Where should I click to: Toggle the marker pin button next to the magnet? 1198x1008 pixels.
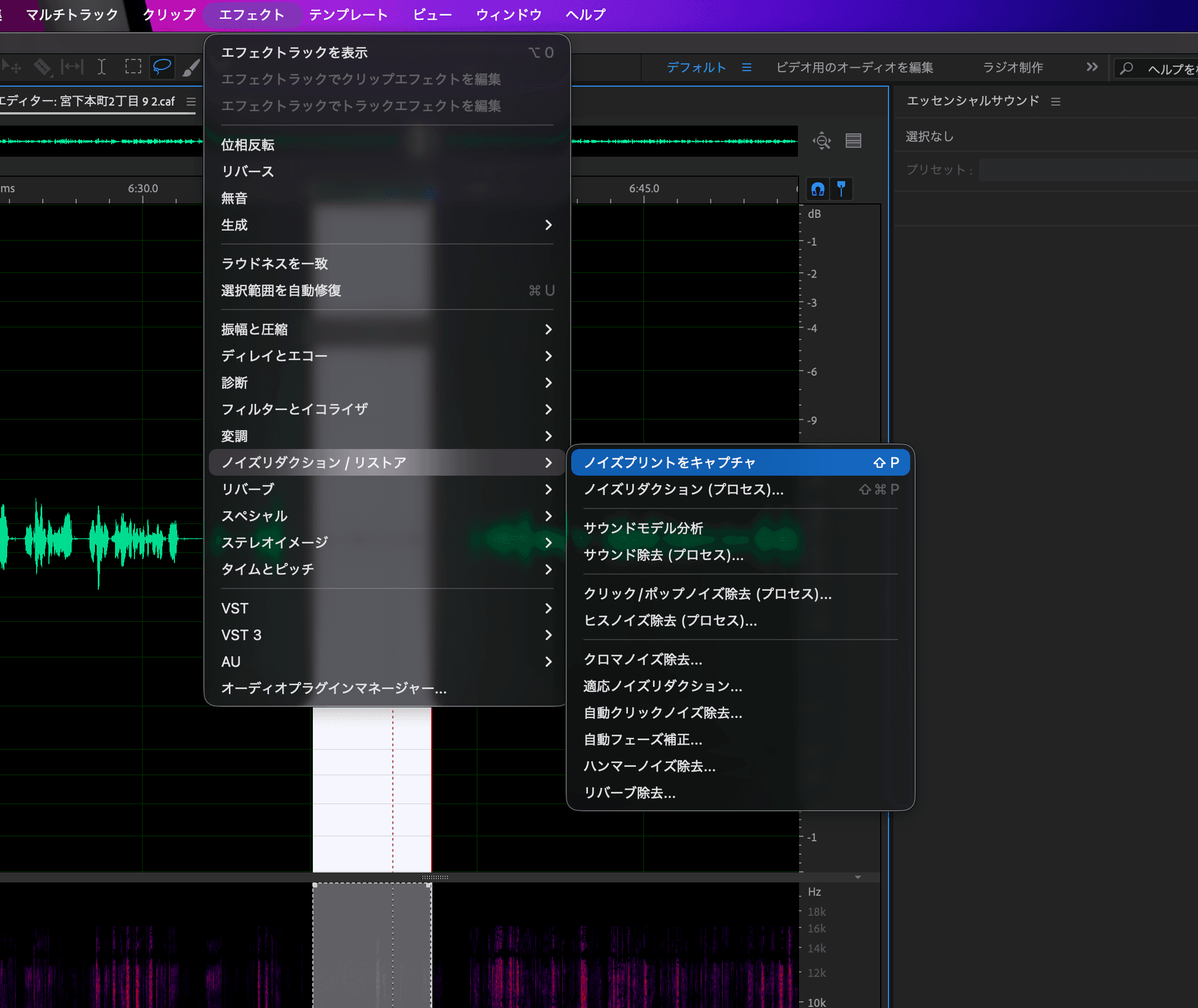(x=841, y=188)
